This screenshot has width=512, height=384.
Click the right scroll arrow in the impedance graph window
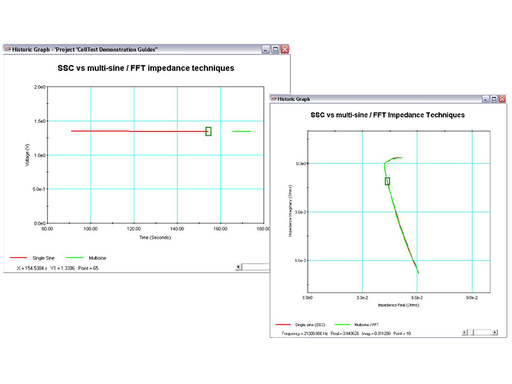495,332
